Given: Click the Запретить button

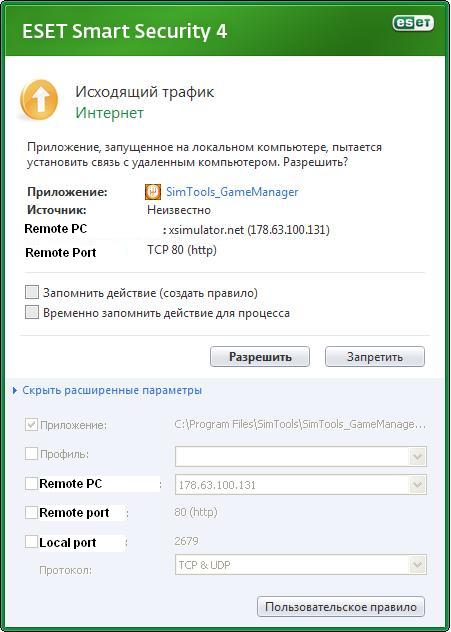Looking at the screenshot, I should (x=375, y=357).
